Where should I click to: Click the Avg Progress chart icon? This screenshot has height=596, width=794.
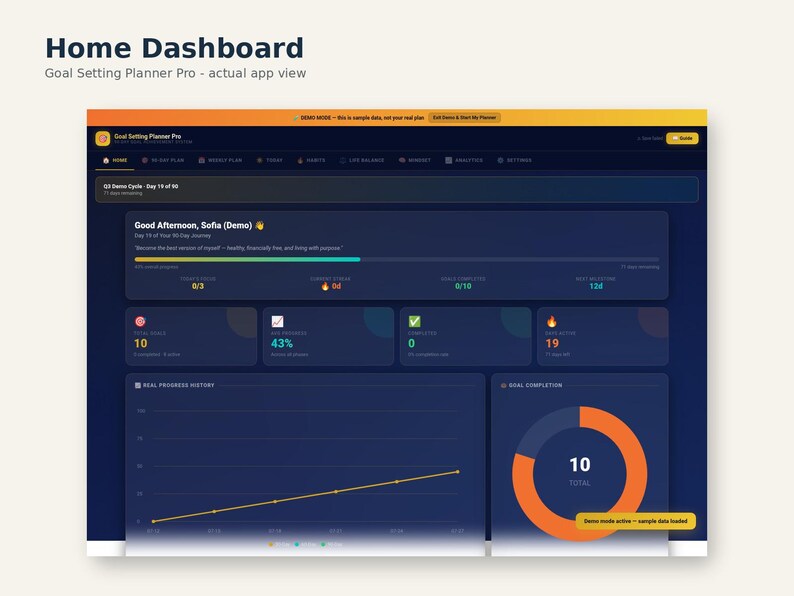[277, 321]
